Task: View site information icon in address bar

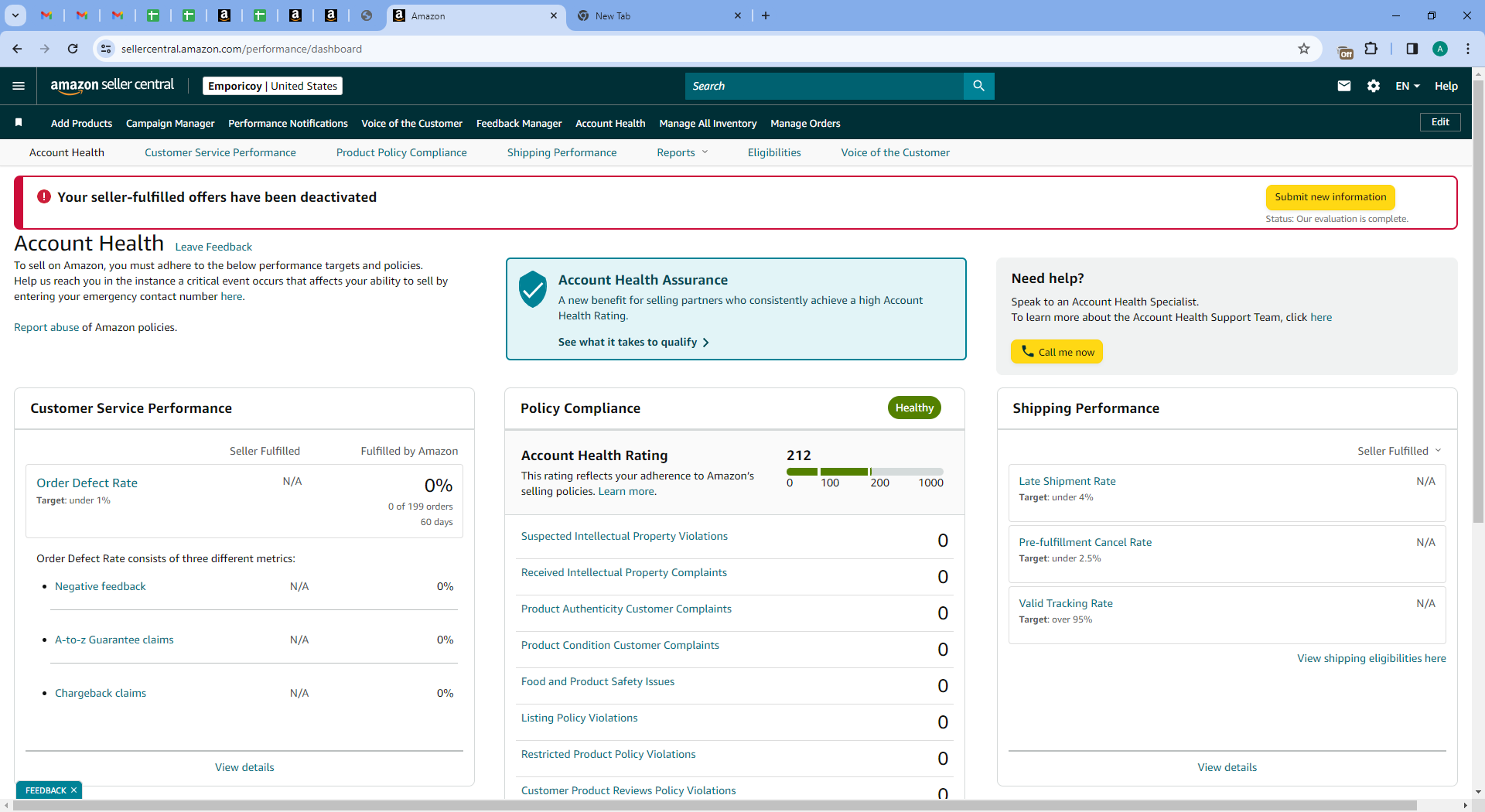Action: click(x=106, y=49)
